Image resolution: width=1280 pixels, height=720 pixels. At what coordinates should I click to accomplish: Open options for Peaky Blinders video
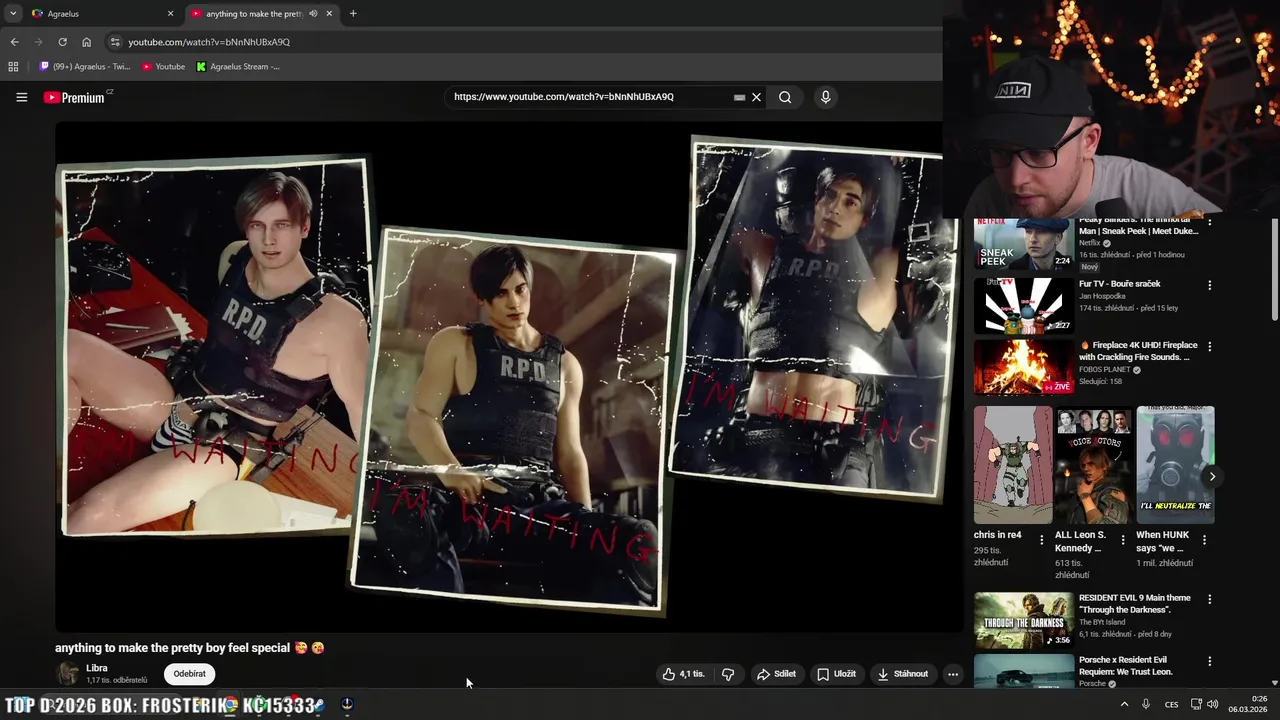(1210, 223)
